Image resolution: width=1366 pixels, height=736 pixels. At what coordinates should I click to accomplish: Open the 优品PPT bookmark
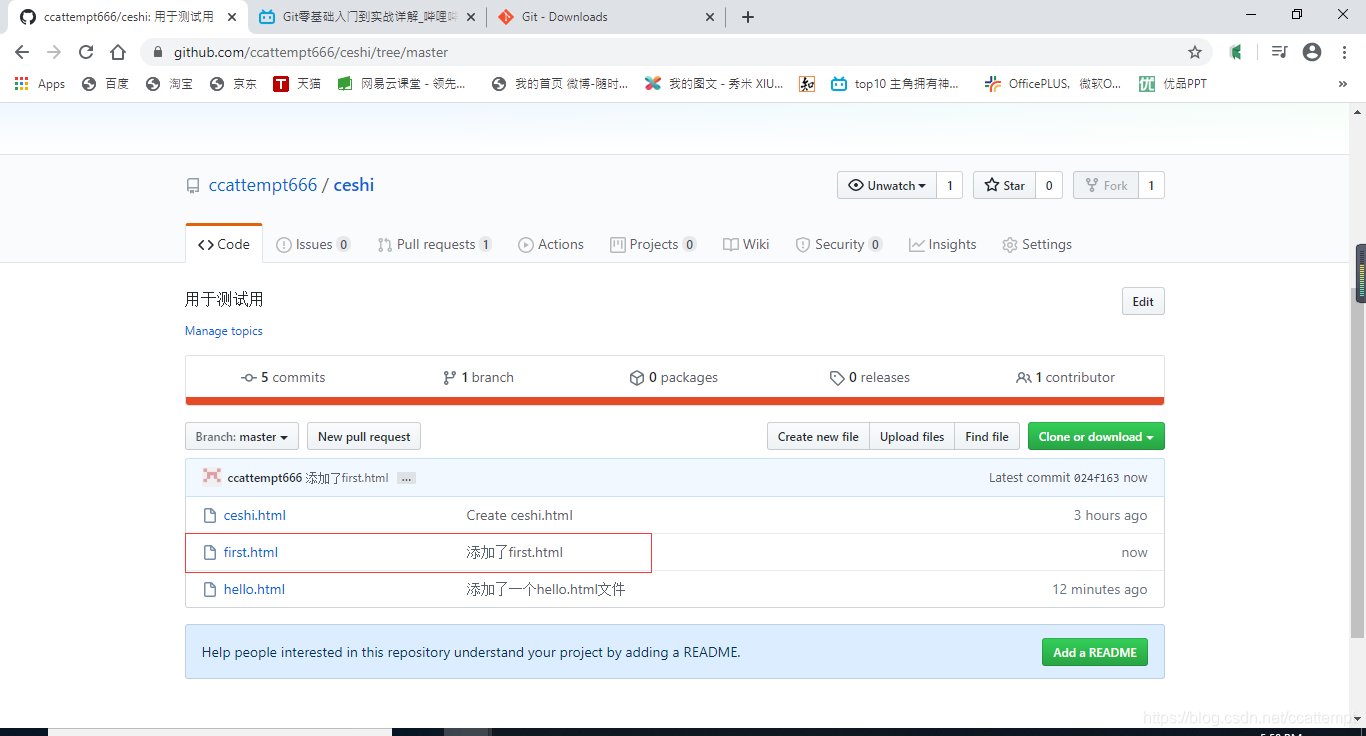pos(1173,84)
